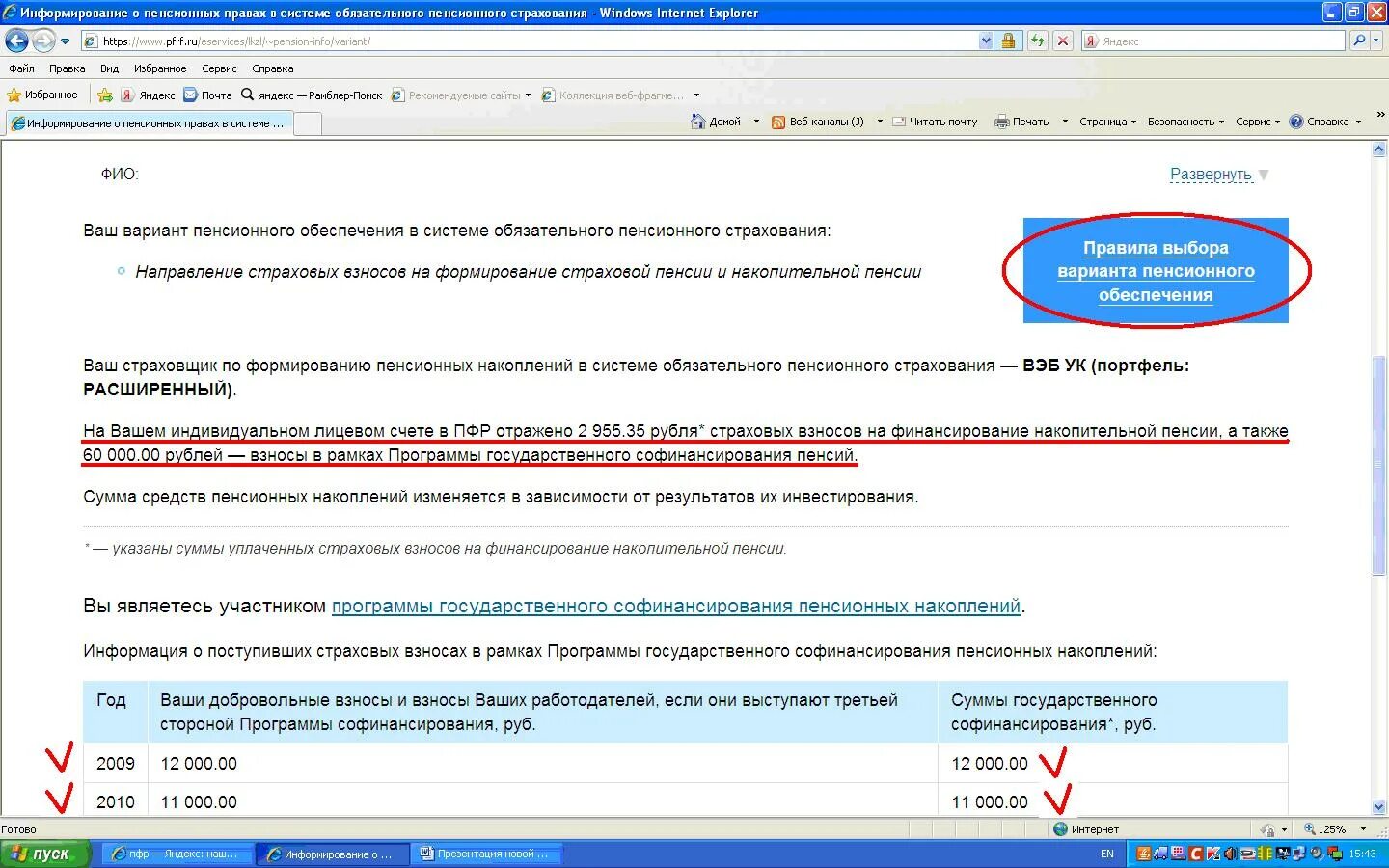The width and height of the screenshot is (1389, 868).
Task: Click the EN language indicator in taskbar
Action: 1106,854
